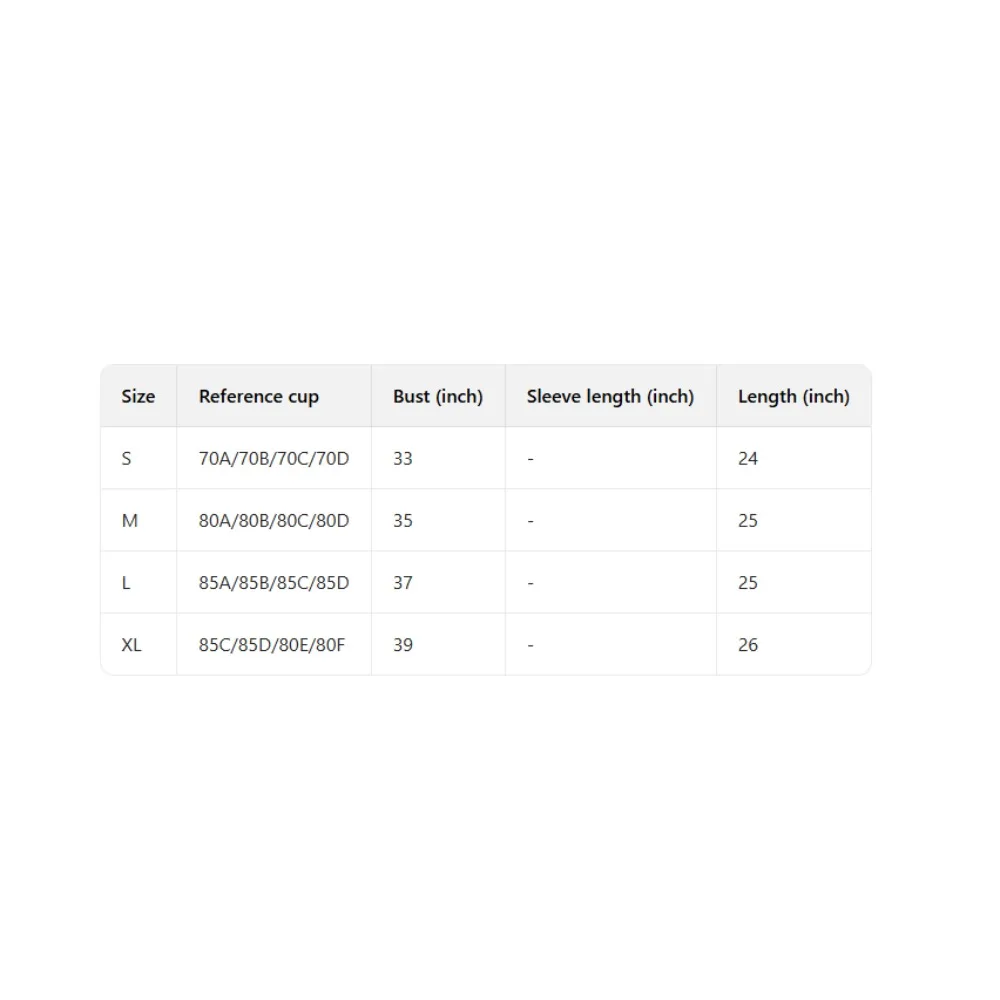Click the XL size cell
The image size is (1000, 1000).
132,645
